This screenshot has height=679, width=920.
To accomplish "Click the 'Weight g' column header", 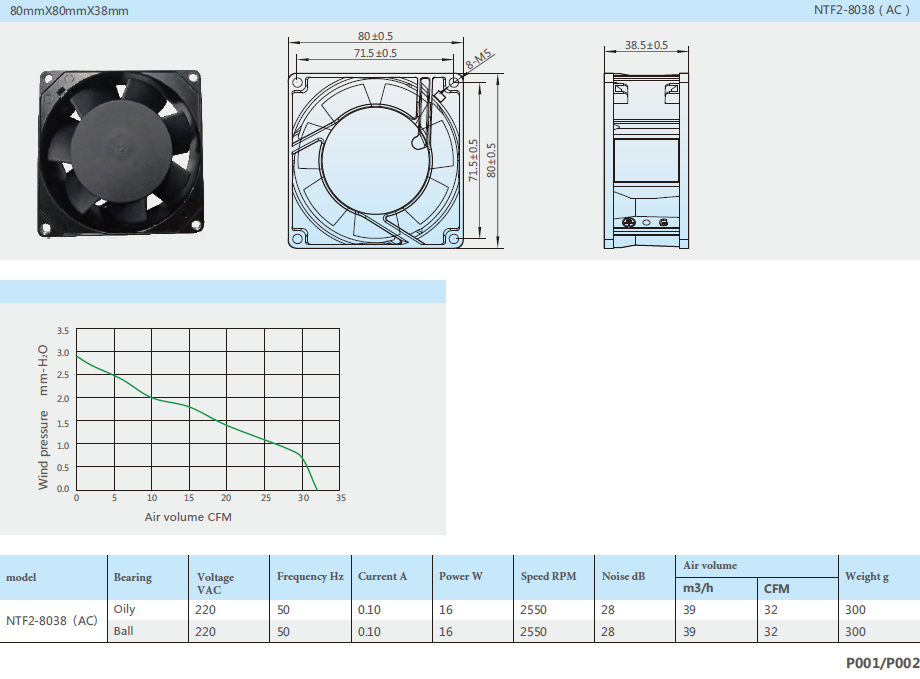I will click(x=866, y=577).
